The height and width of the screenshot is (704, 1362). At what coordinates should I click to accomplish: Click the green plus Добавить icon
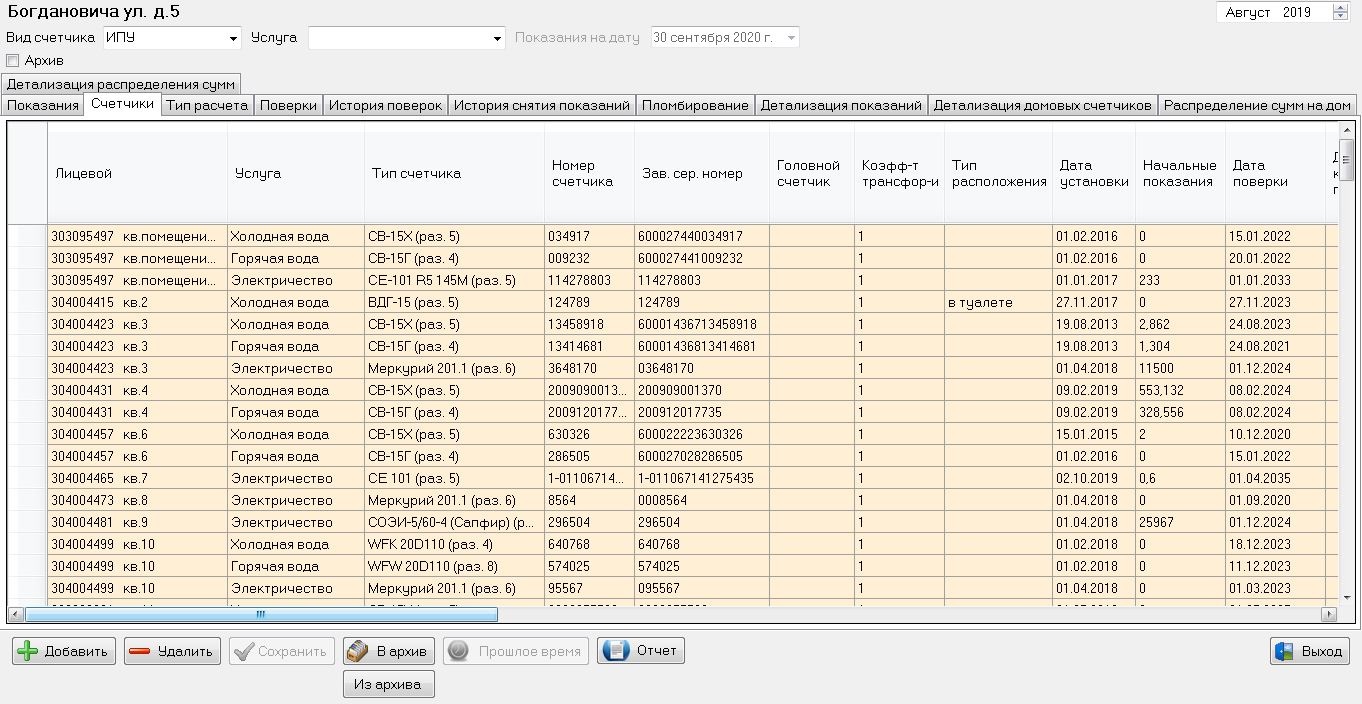tap(28, 651)
